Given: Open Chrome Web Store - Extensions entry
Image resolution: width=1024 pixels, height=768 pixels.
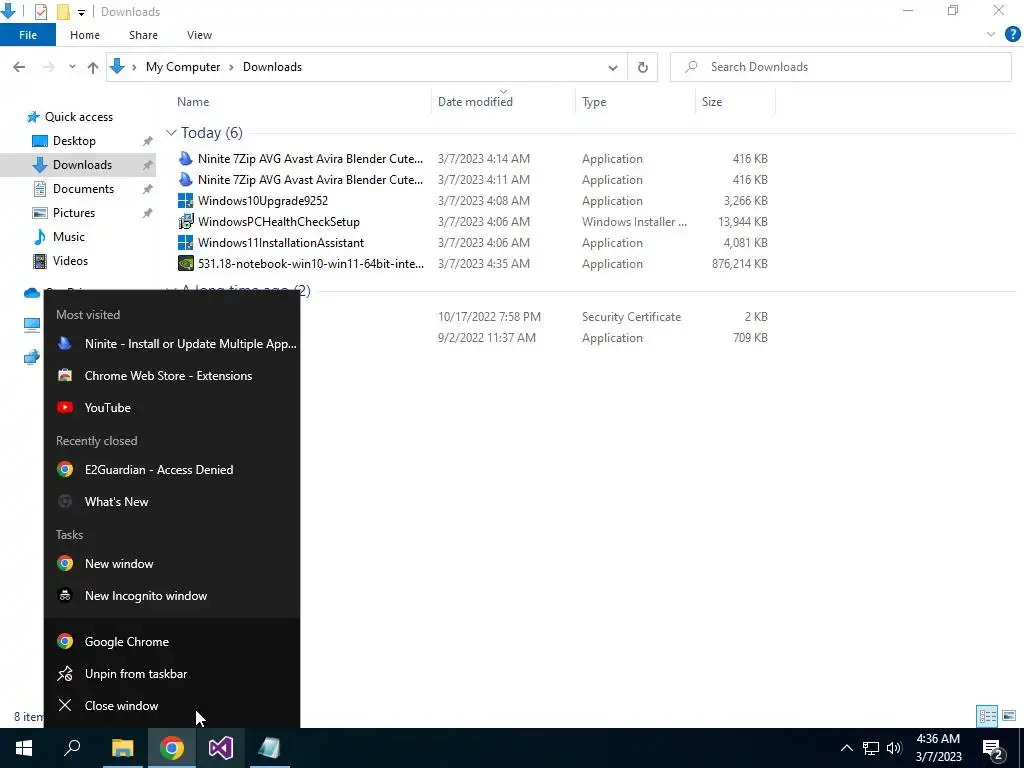Looking at the screenshot, I should (172, 376).
